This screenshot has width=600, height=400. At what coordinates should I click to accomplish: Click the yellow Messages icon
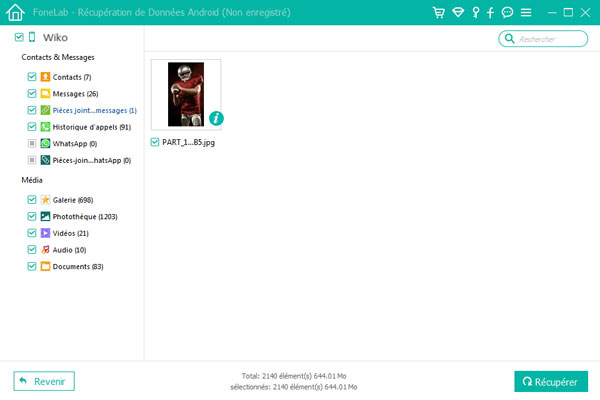(x=45, y=93)
